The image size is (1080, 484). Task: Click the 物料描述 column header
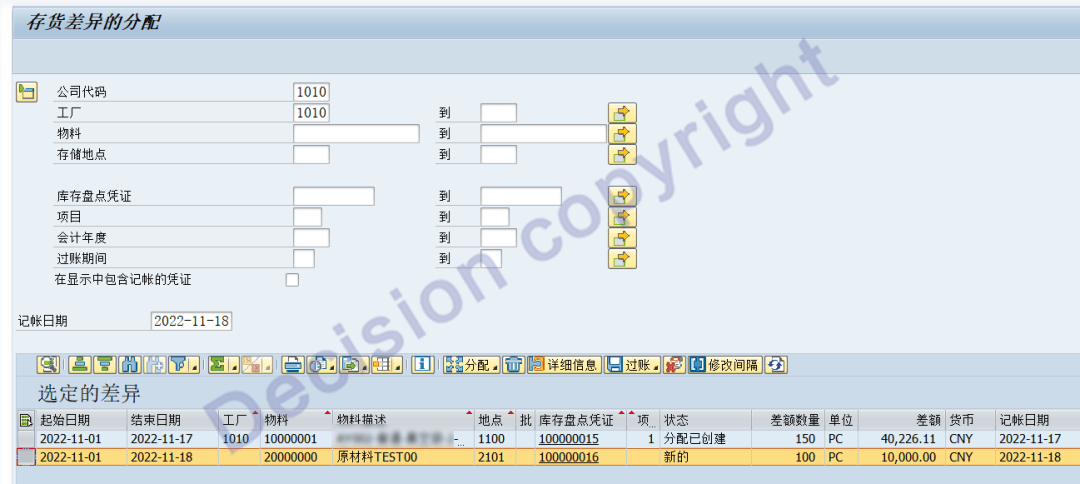click(x=403, y=420)
